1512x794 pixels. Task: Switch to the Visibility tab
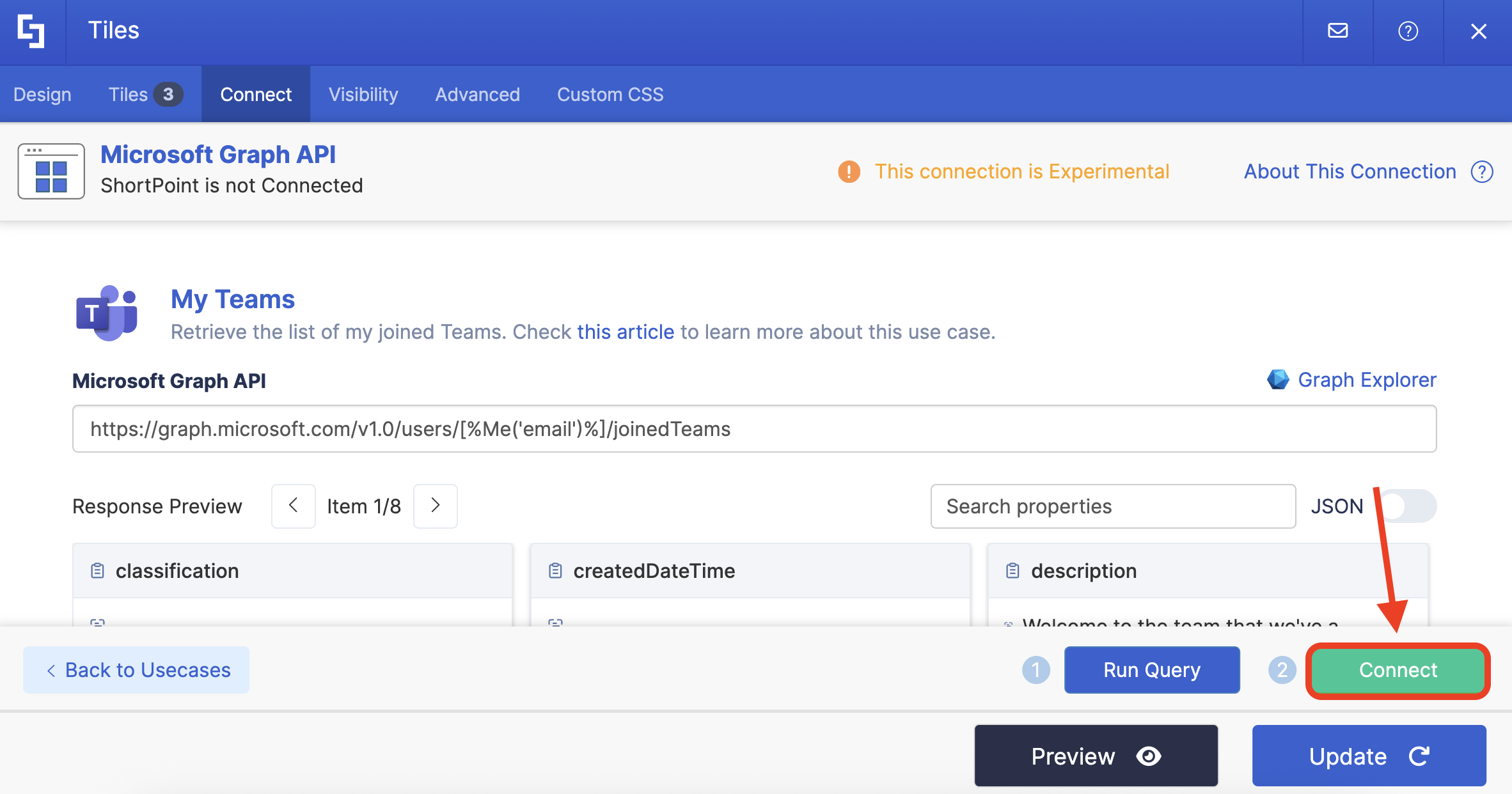[363, 95]
